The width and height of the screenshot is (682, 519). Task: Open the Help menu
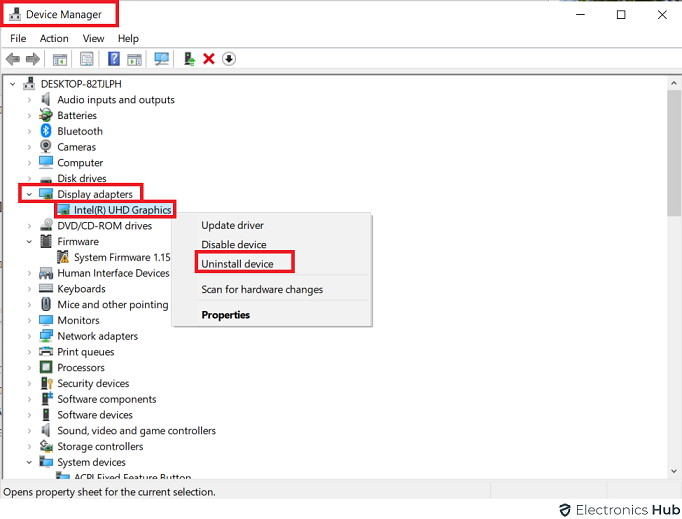pyautogui.click(x=128, y=38)
